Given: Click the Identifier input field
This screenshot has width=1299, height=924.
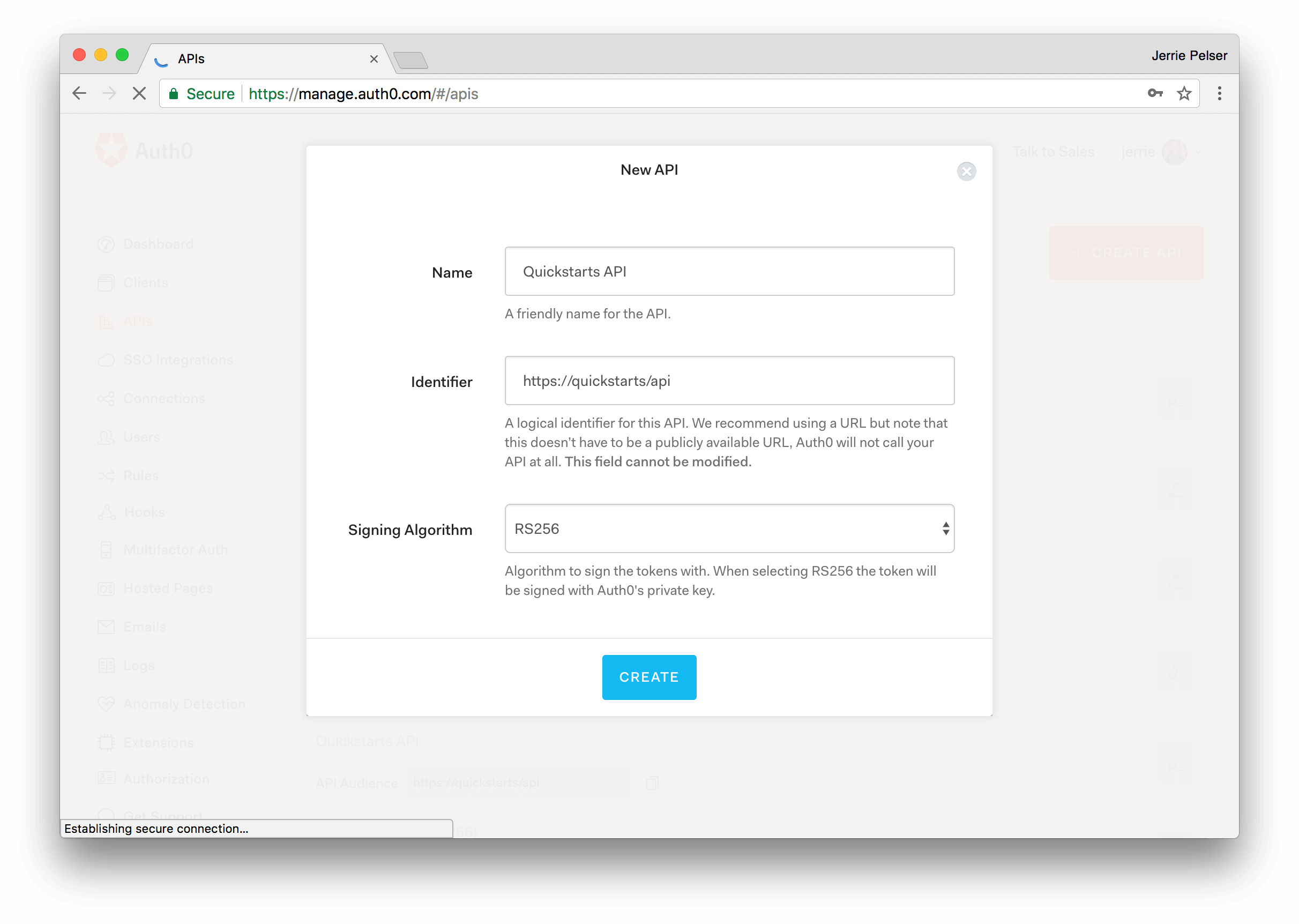Looking at the screenshot, I should [x=729, y=381].
